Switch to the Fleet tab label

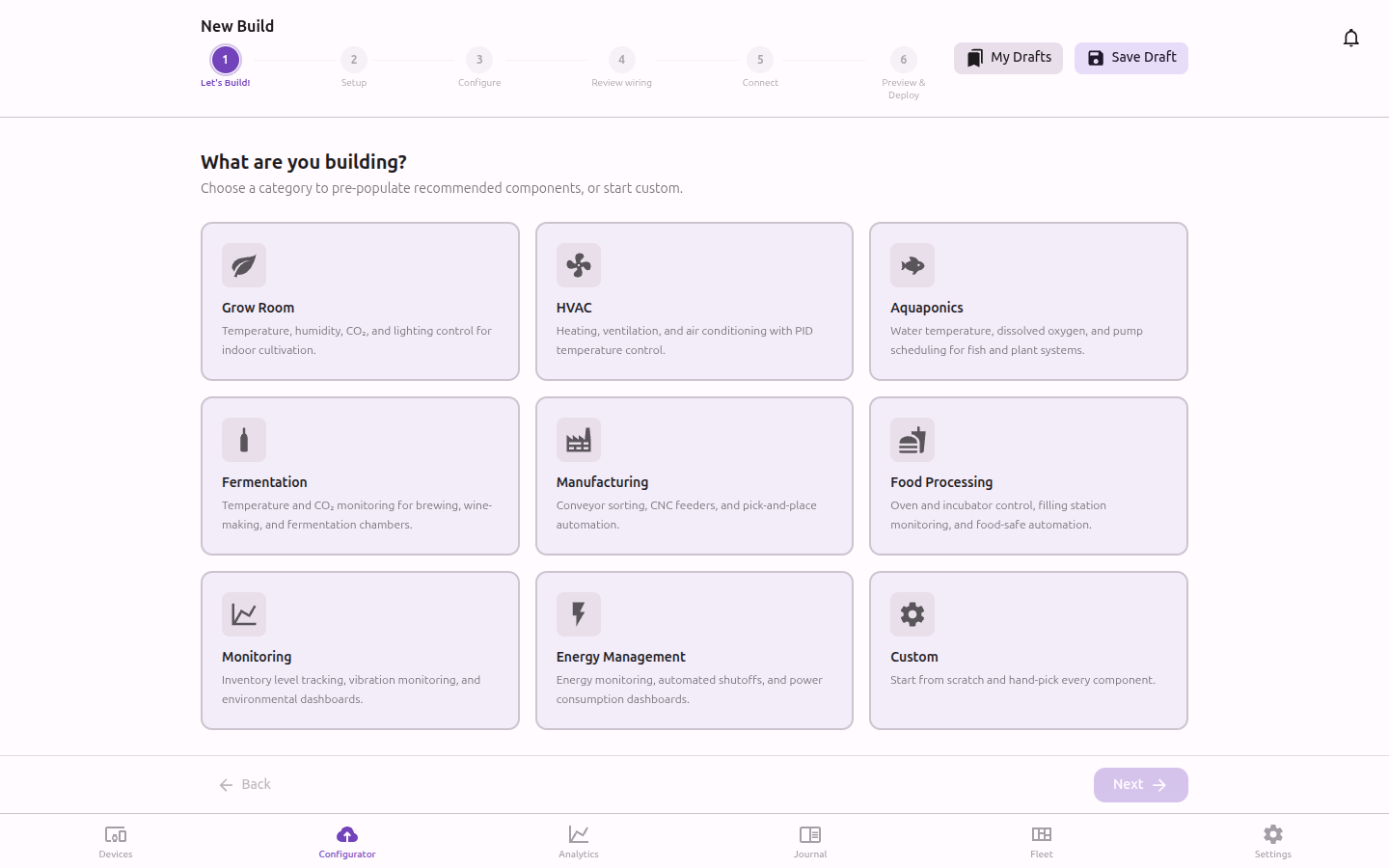pos(1042,854)
